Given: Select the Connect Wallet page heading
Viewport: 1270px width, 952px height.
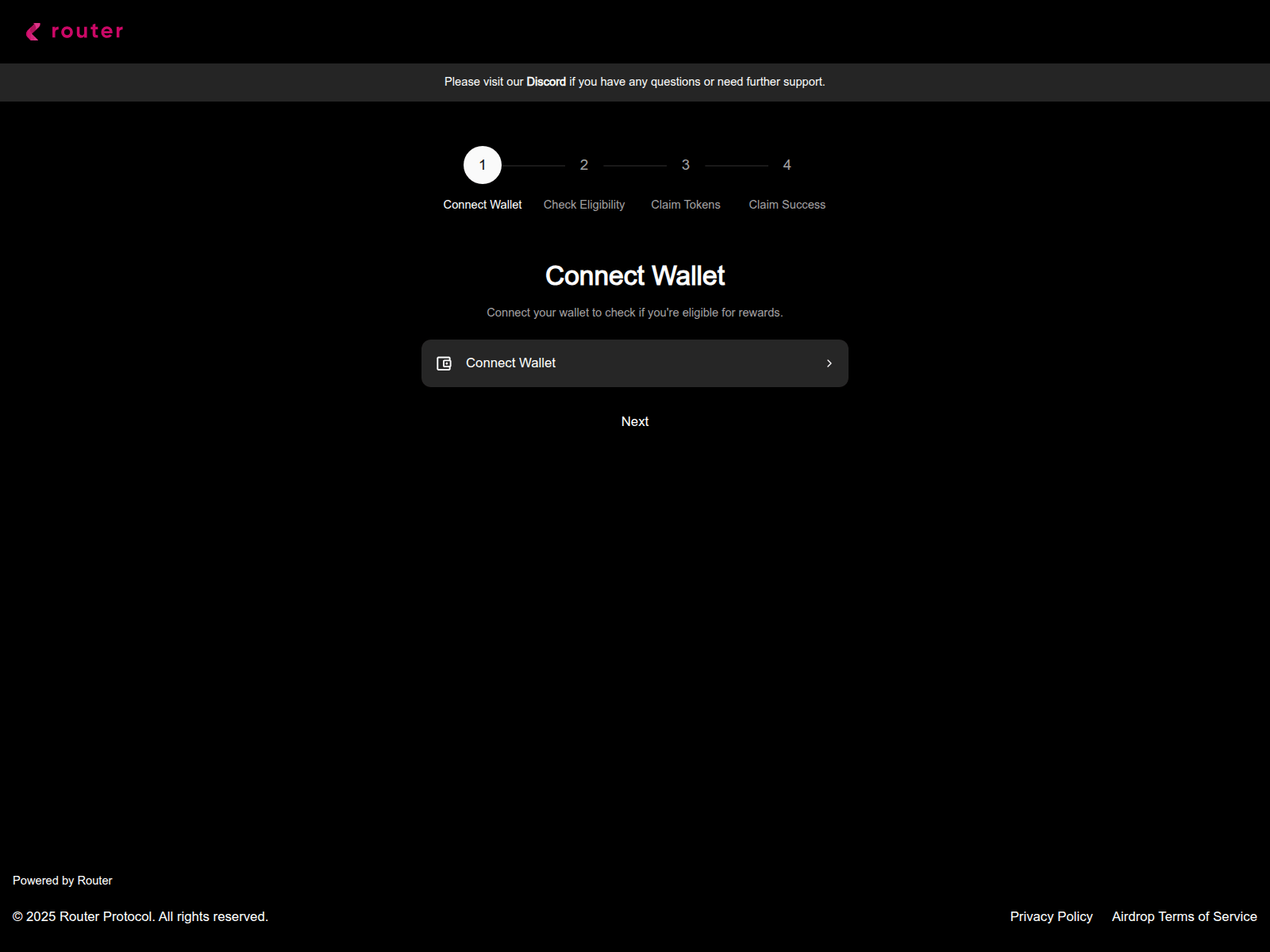Looking at the screenshot, I should 634,274.
